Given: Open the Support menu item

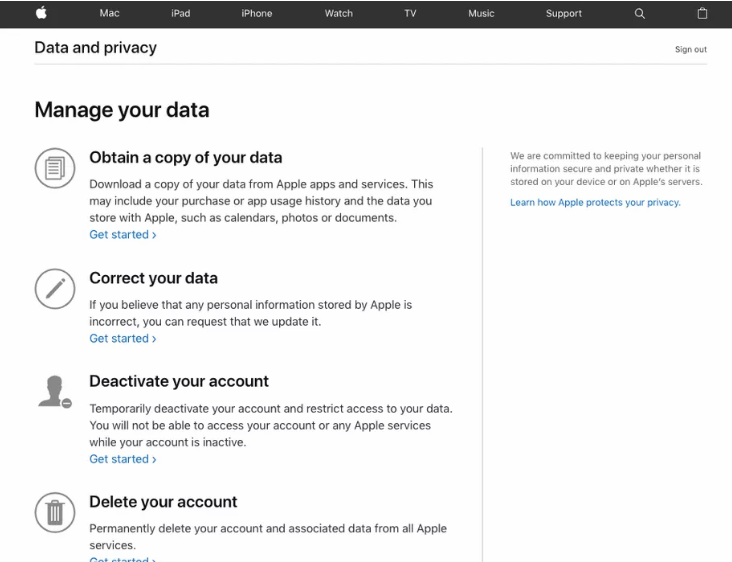Looking at the screenshot, I should [564, 14].
